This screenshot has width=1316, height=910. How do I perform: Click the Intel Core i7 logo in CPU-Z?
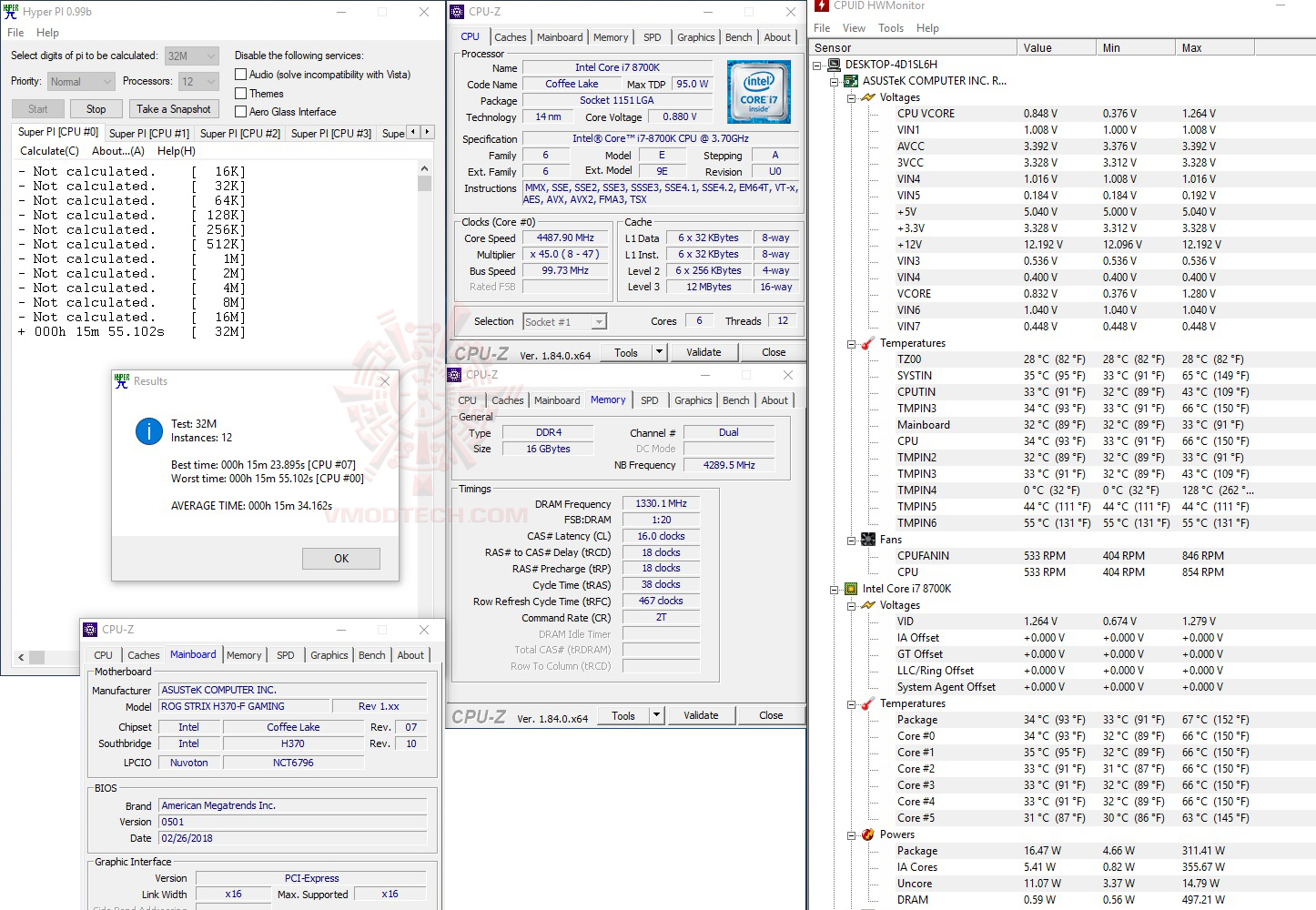[x=758, y=91]
